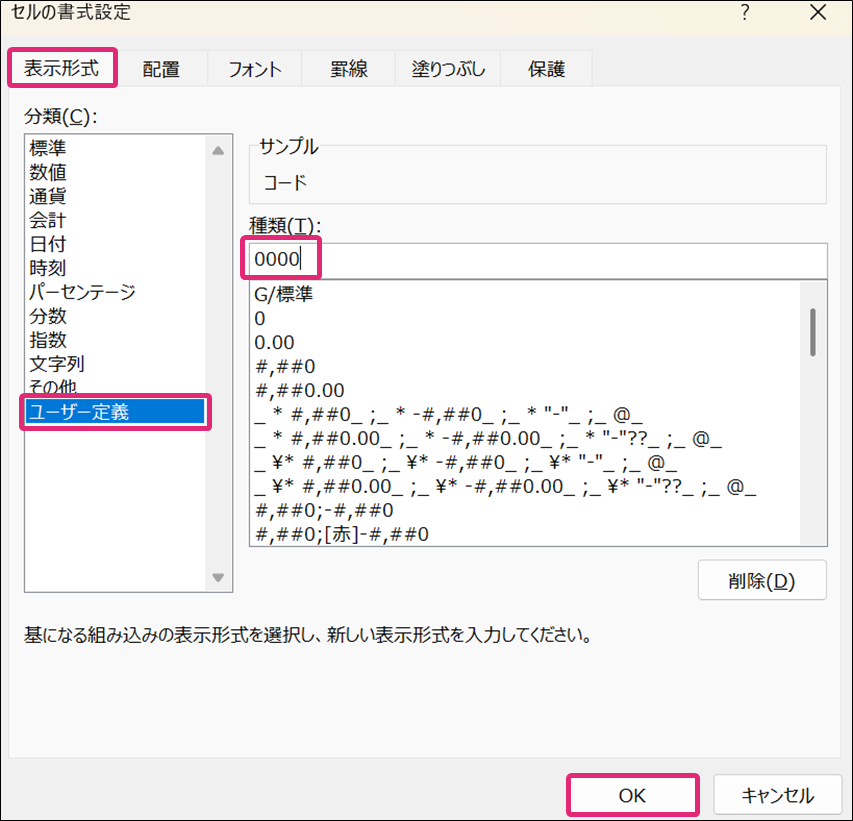Select パーセンテージ in the 分類 list
Image resolution: width=853 pixels, height=821 pixels.
pos(82,292)
